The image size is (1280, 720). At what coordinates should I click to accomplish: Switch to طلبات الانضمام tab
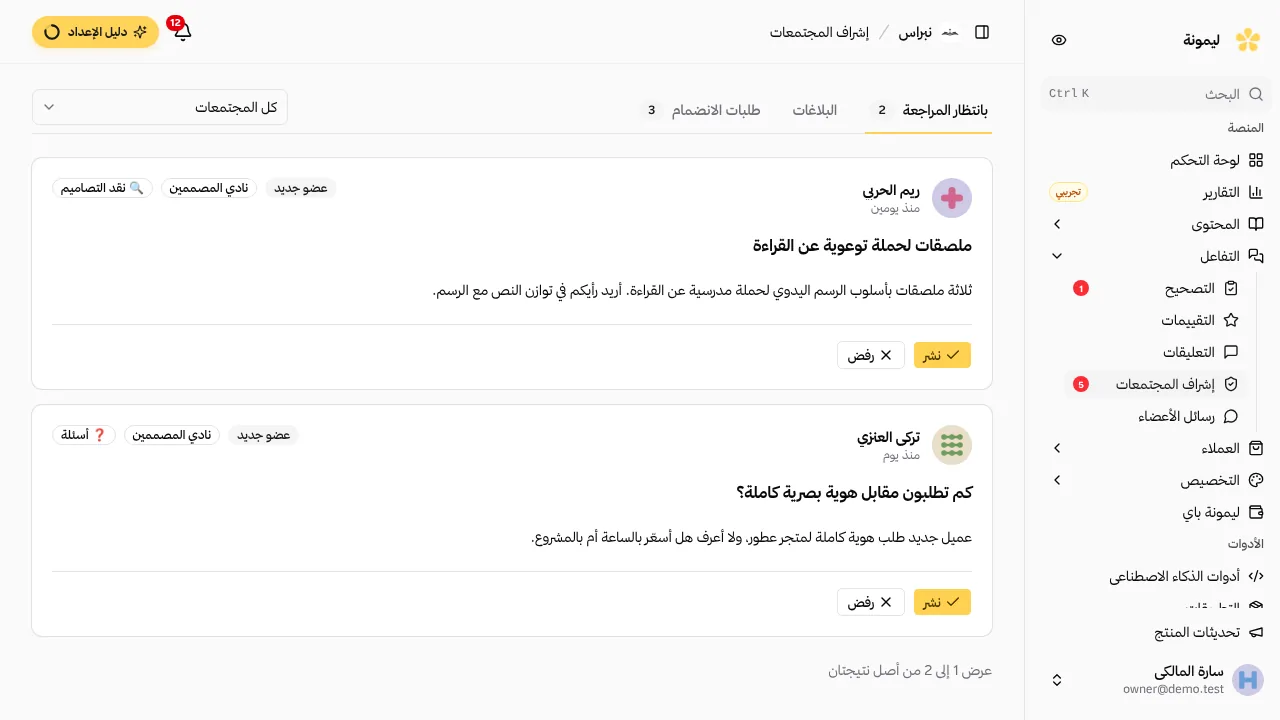pyautogui.click(x=701, y=110)
